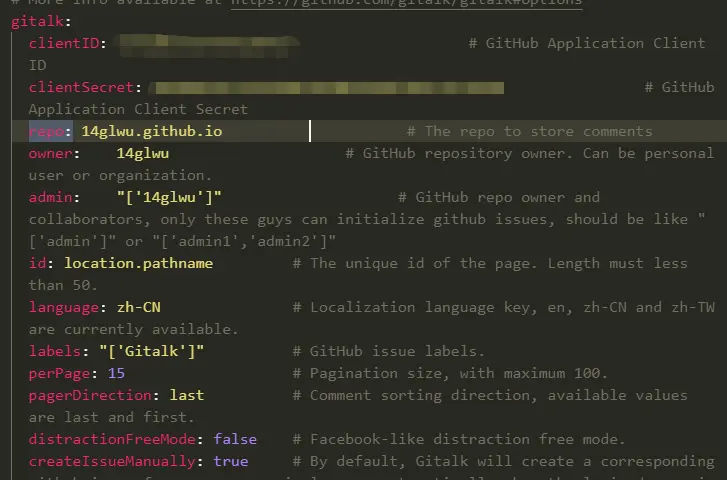Click comment '# Pagination size, with maximum 100.'
Image resolution: width=727 pixels, height=480 pixels.
click(450, 373)
